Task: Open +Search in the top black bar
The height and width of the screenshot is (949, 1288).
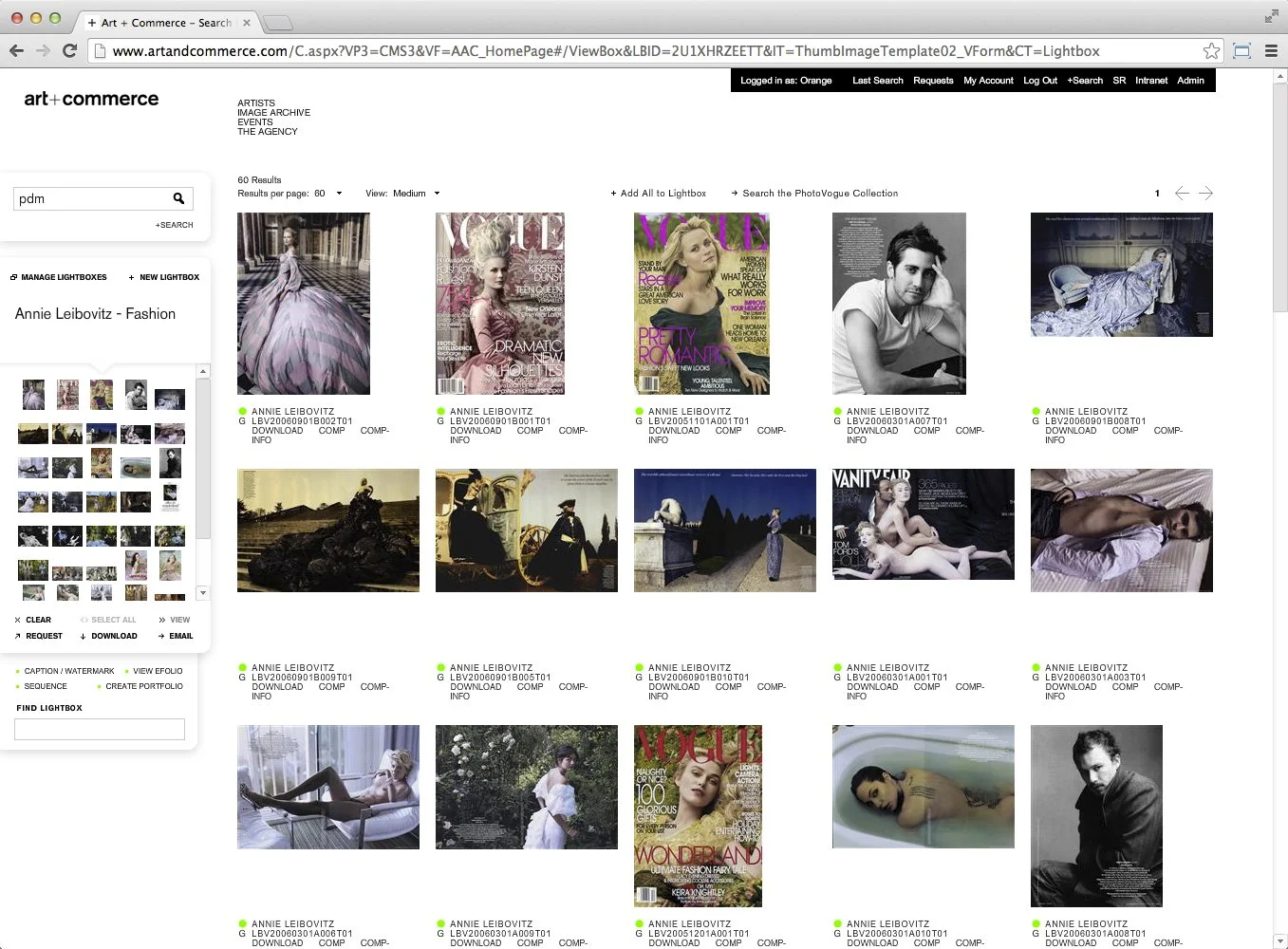Action: (x=1085, y=81)
